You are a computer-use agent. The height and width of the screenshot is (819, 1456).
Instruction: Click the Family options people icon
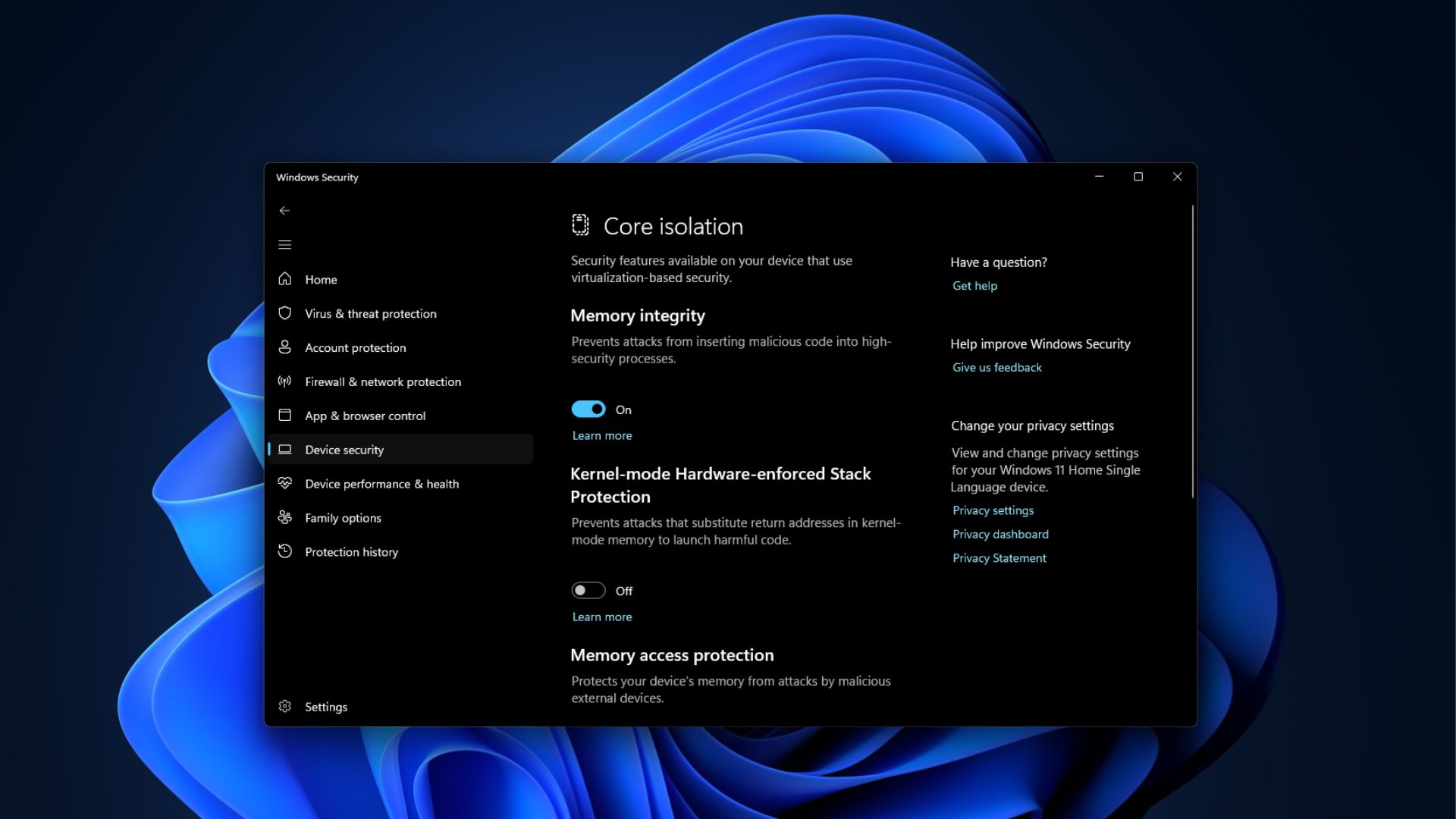coord(284,517)
